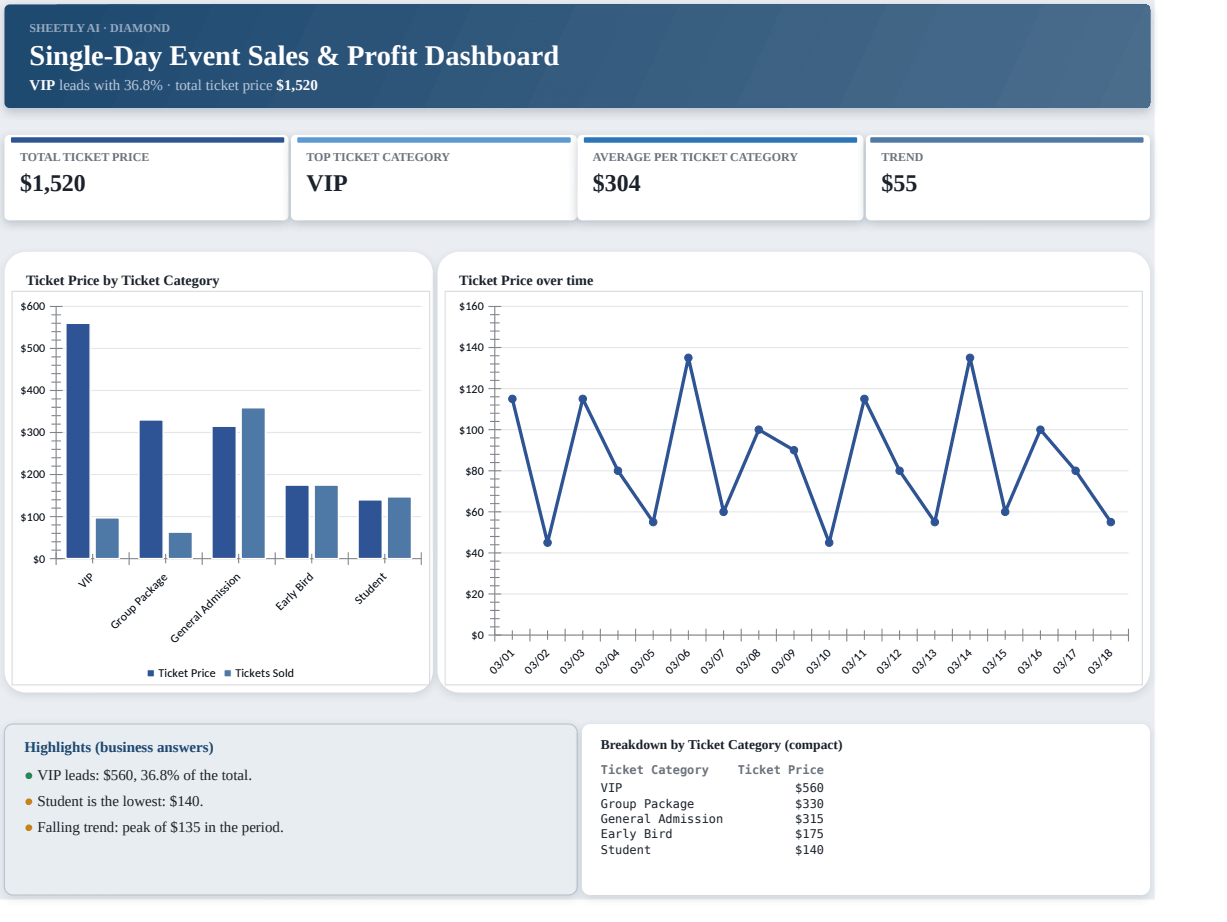Select the VIP Ticket Price bar
Screen dimensions: 1227x922
tap(78, 441)
